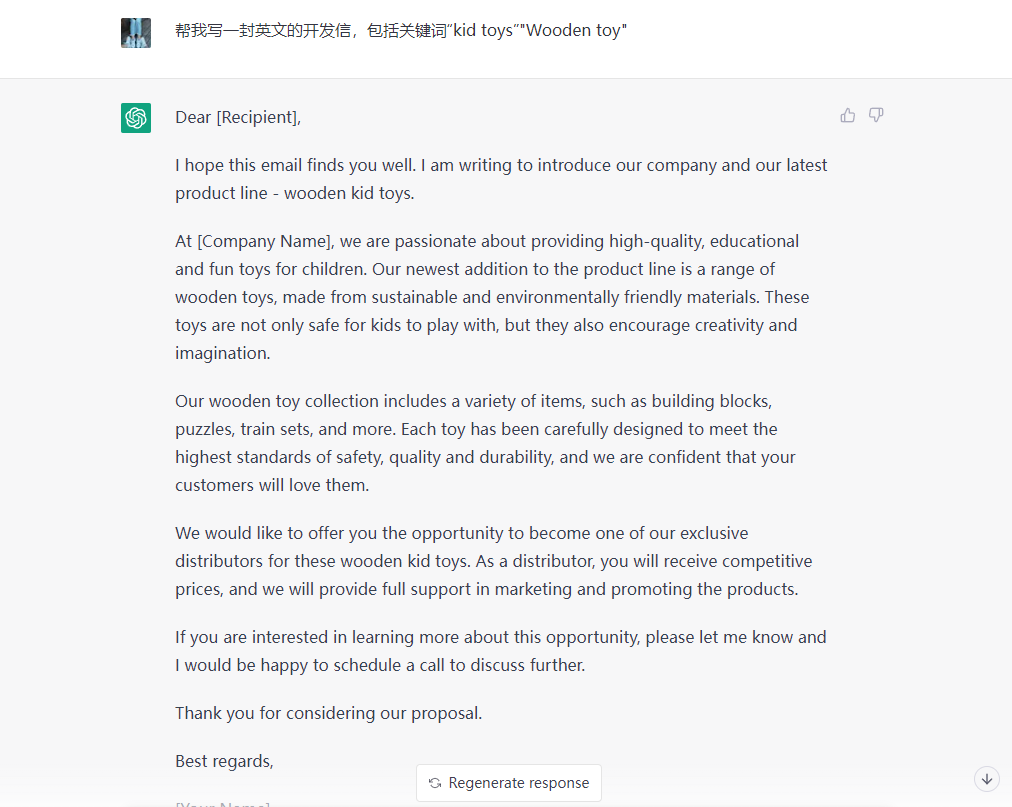This screenshot has width=1012, height=807.
Task: Click the ChatGPT logo beside the reply
Action: coord(136,117)
